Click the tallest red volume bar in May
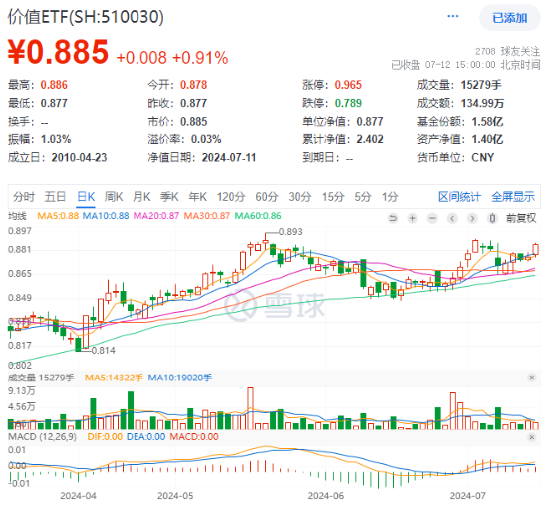 tap(250, 408)
